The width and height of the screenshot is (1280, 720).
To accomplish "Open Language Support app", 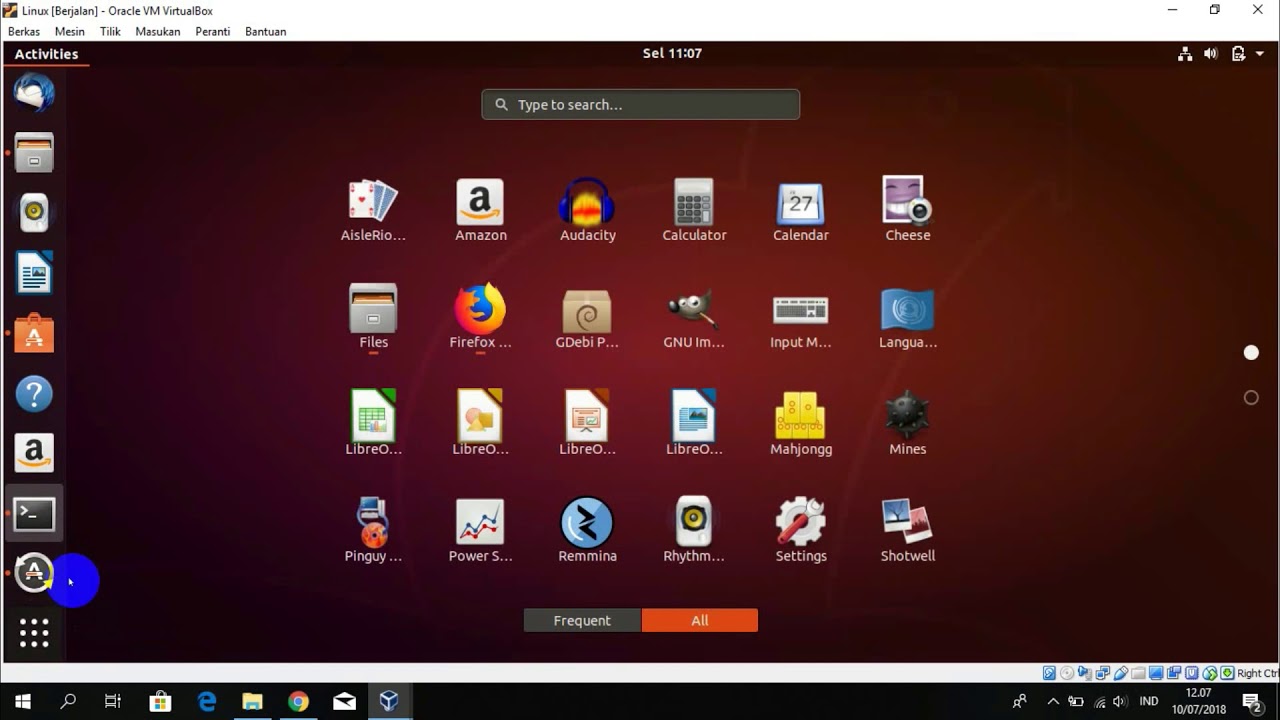I will click(x=908, y=318).
